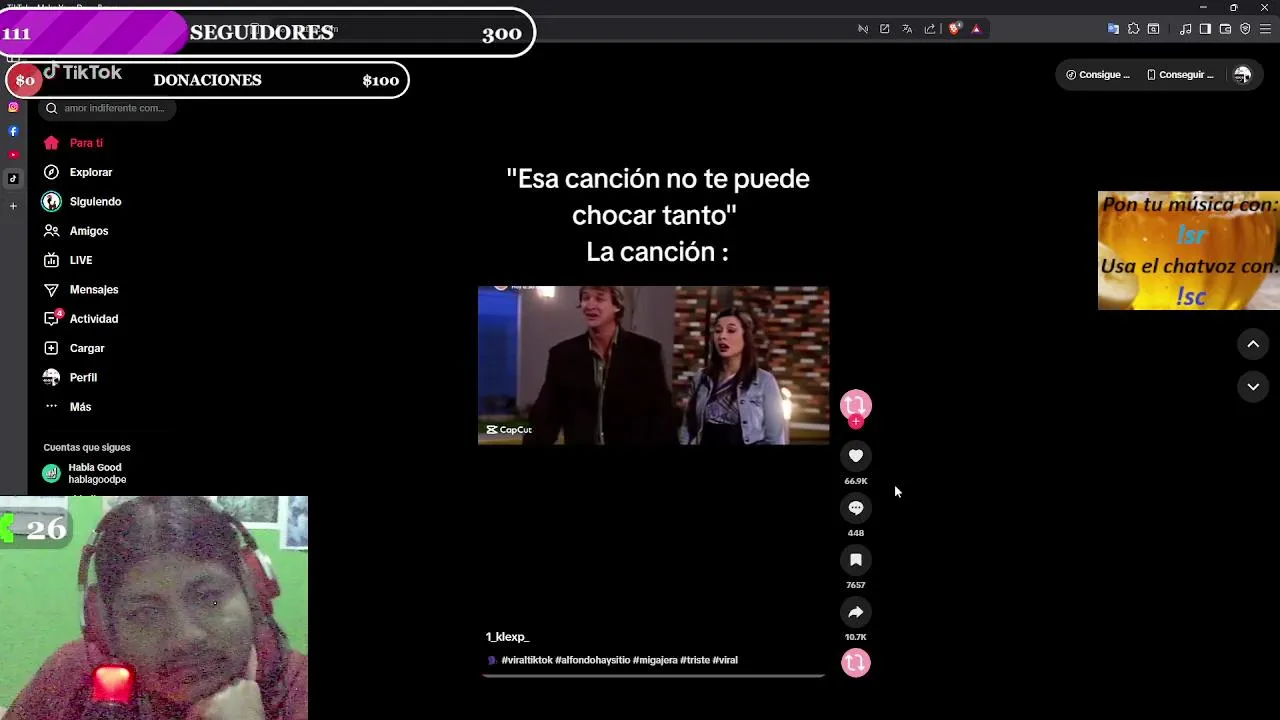Go to next video with down chevron
The height and width of the screenshot is (720, 1280).
click(1253, 387)
